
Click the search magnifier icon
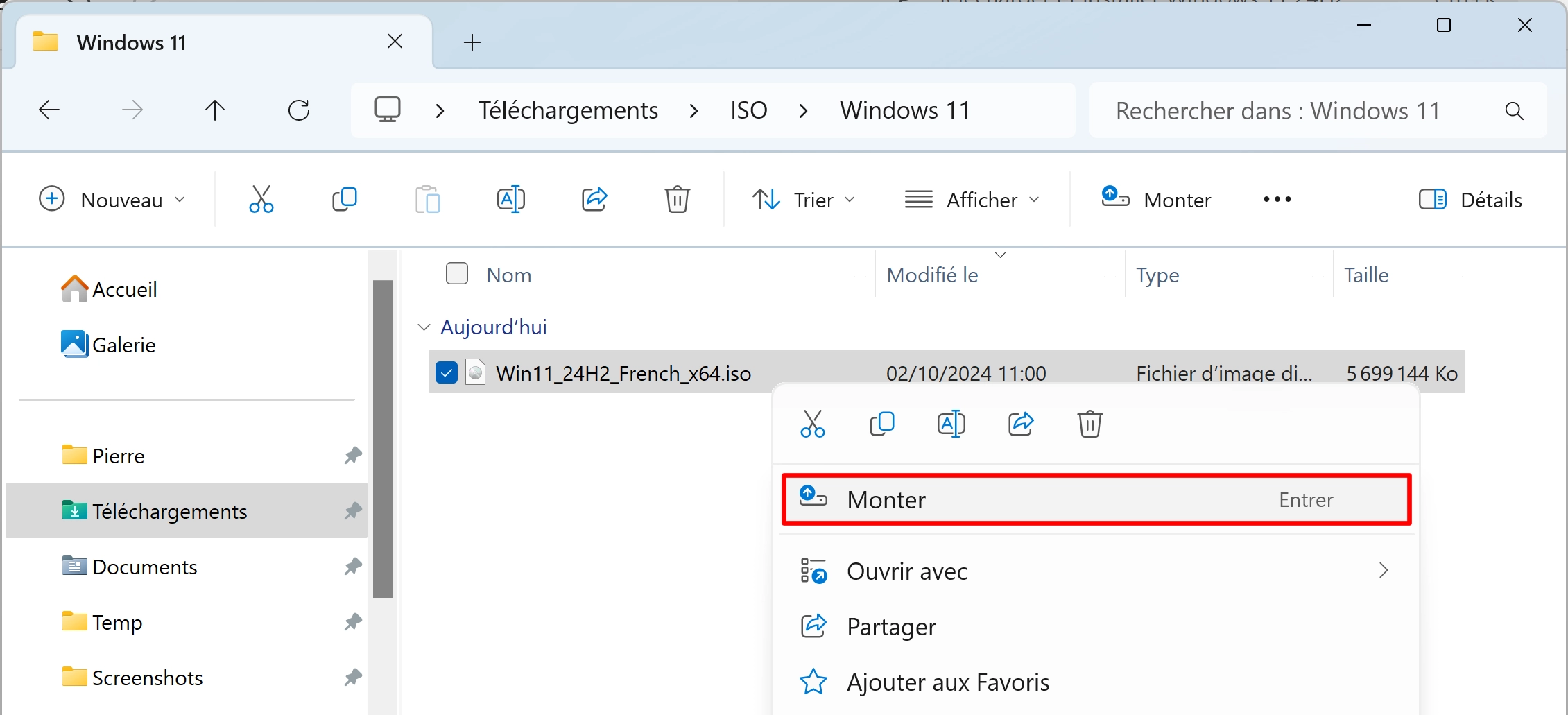(x=1515, y=111)
